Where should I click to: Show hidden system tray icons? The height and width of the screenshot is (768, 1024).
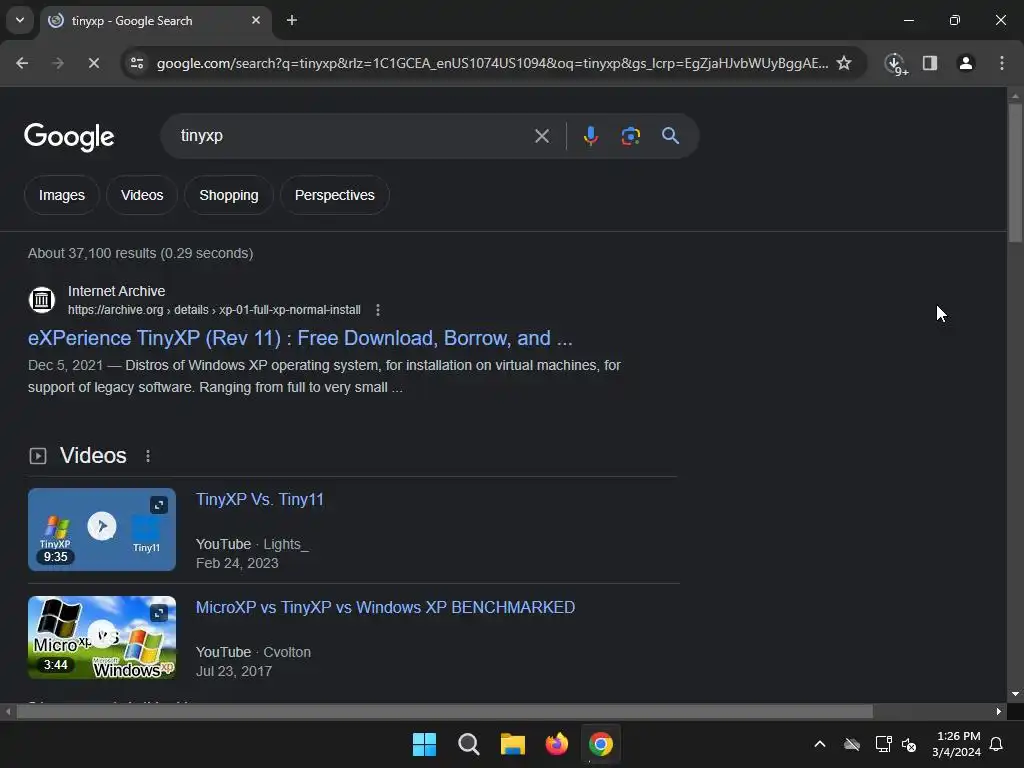point(820,744)
